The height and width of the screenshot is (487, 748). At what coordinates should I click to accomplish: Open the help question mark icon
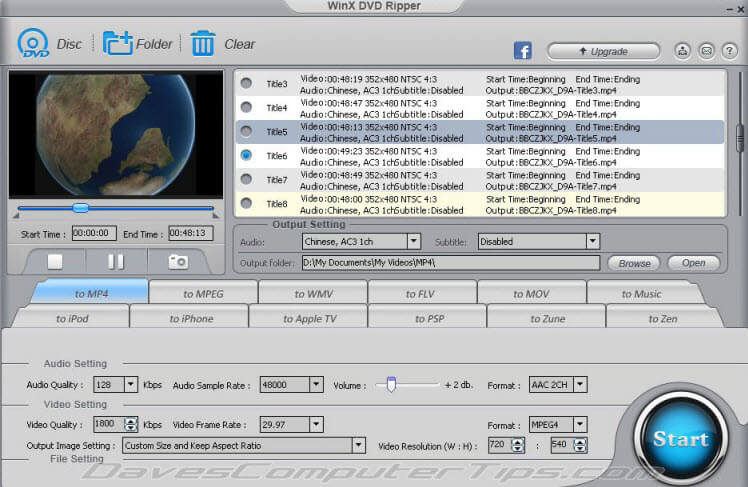[729, 51]
